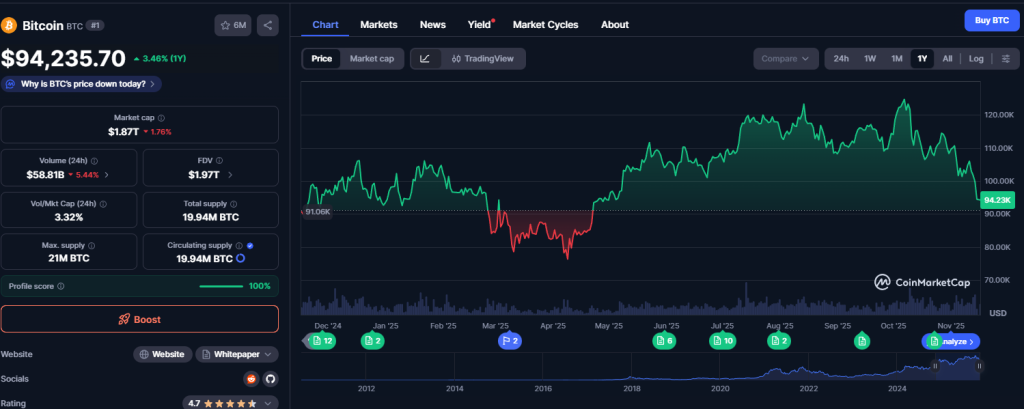Switch chart to Market cap view

click(x=371, y=59)
